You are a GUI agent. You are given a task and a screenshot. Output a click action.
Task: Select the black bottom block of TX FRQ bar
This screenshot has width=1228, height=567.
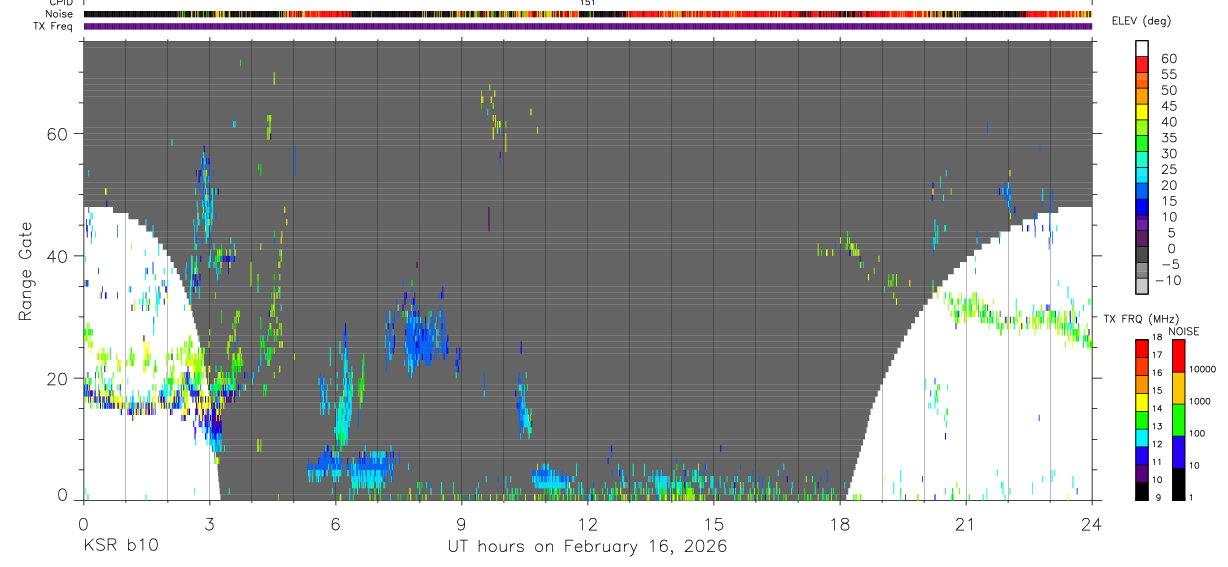click(1141, 491)
